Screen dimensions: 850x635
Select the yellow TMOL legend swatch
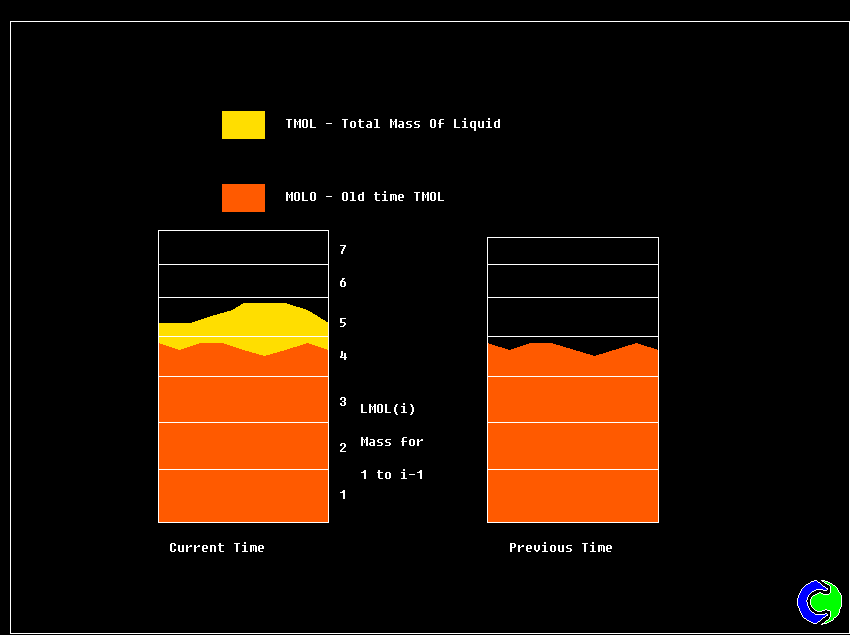click(243, 125)
